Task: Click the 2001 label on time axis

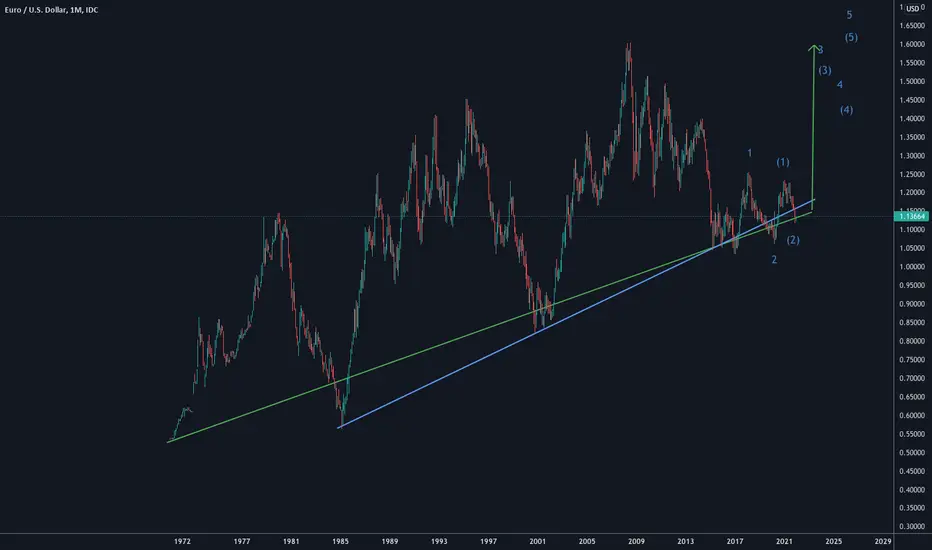Action: (538, 541)
